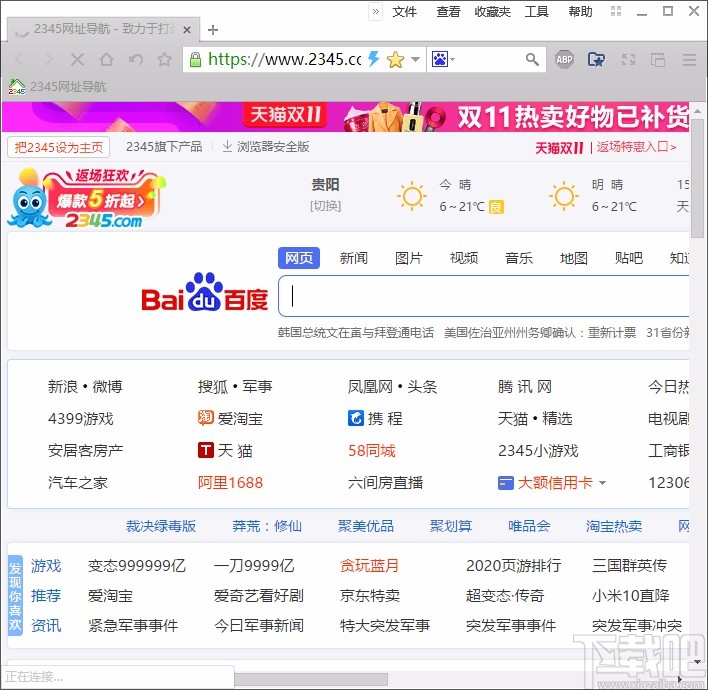The width and height of the screenshot is (708, 690).
Task: Open the 收藏夹 menu
Action: point(492,11)
